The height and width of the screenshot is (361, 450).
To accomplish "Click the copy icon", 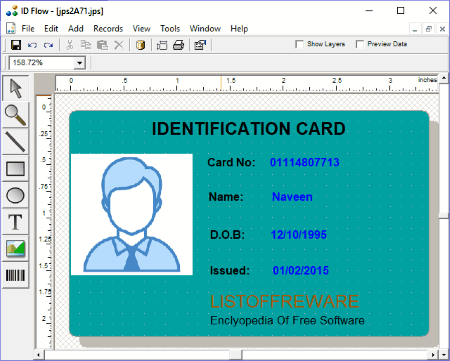I will coord(86,45).
